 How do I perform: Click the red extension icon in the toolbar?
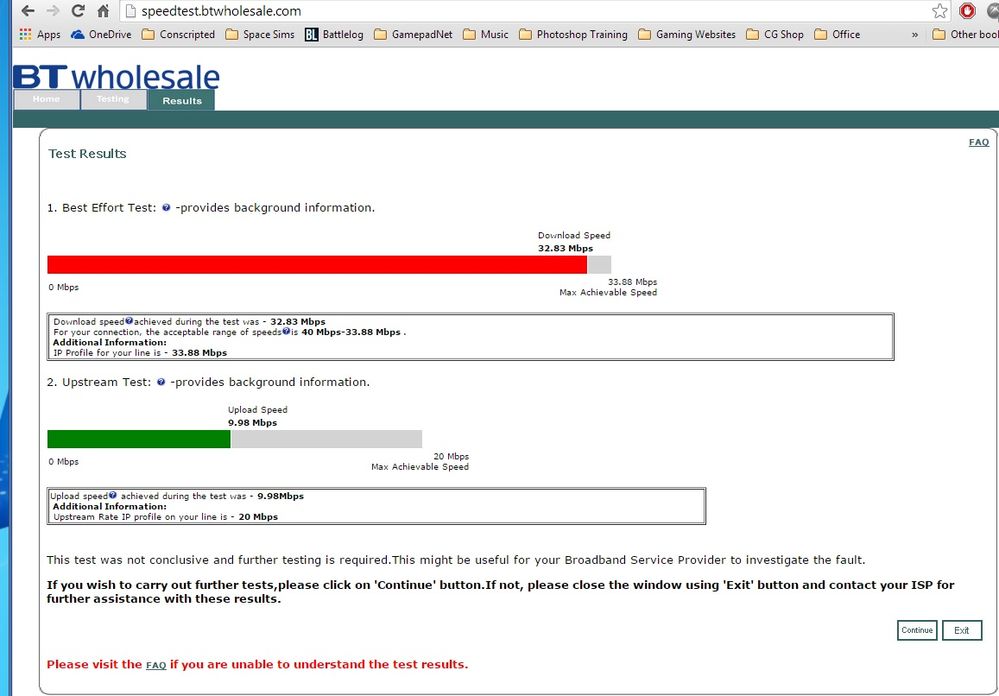click(x=967, y=11)
